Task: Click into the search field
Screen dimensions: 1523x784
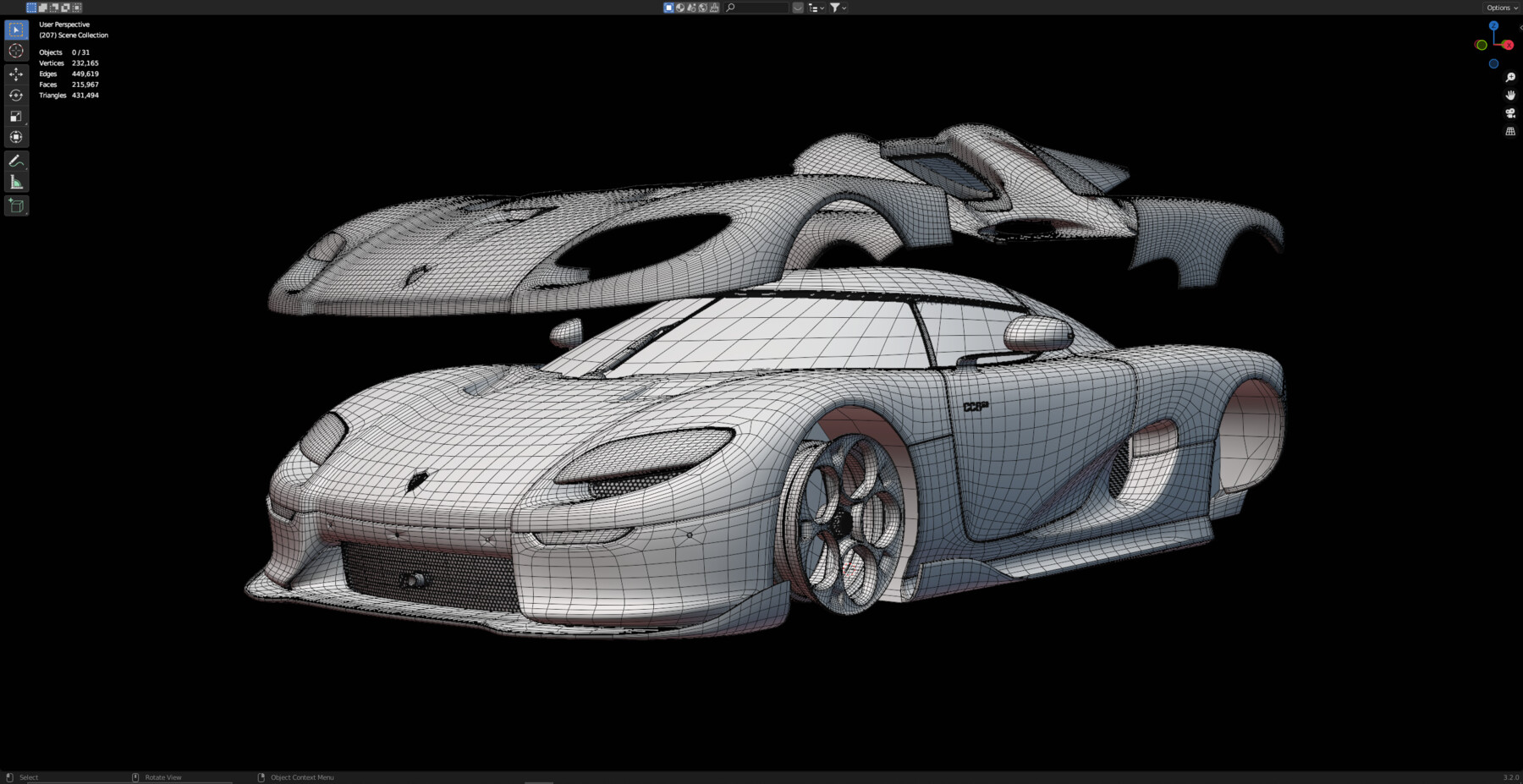Action: [756, 8]
